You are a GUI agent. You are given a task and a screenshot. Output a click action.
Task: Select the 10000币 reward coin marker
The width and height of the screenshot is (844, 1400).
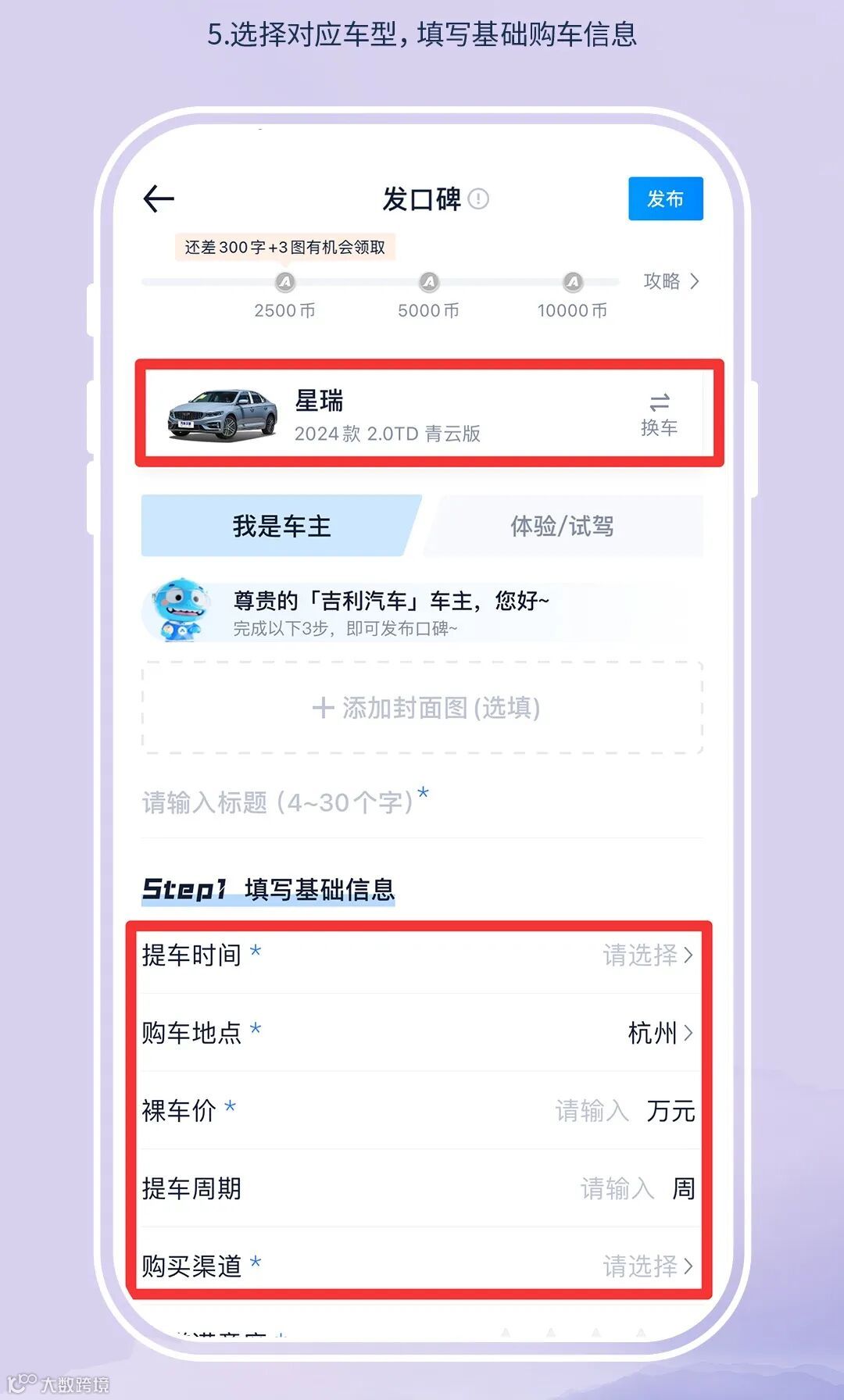573,282
